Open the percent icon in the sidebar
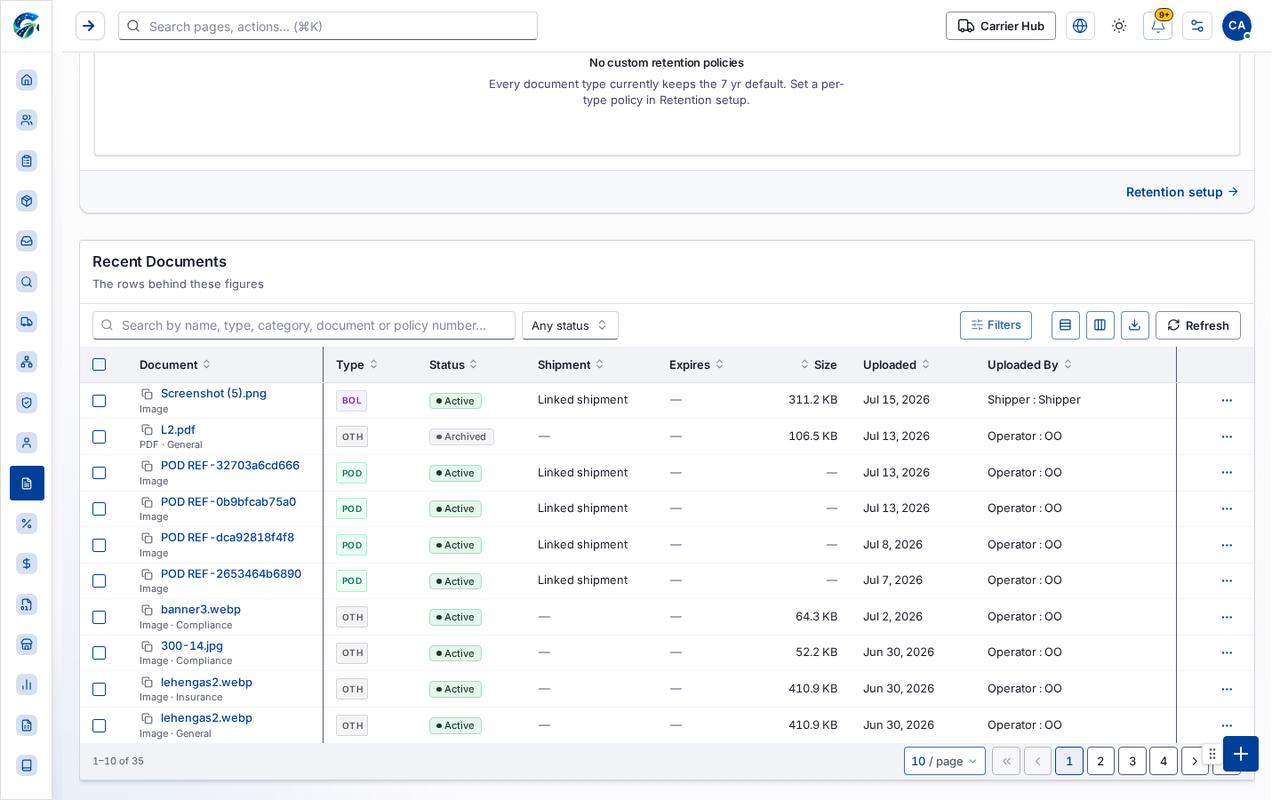Screen dimensions: 1280x800 (x=27, y=523)
